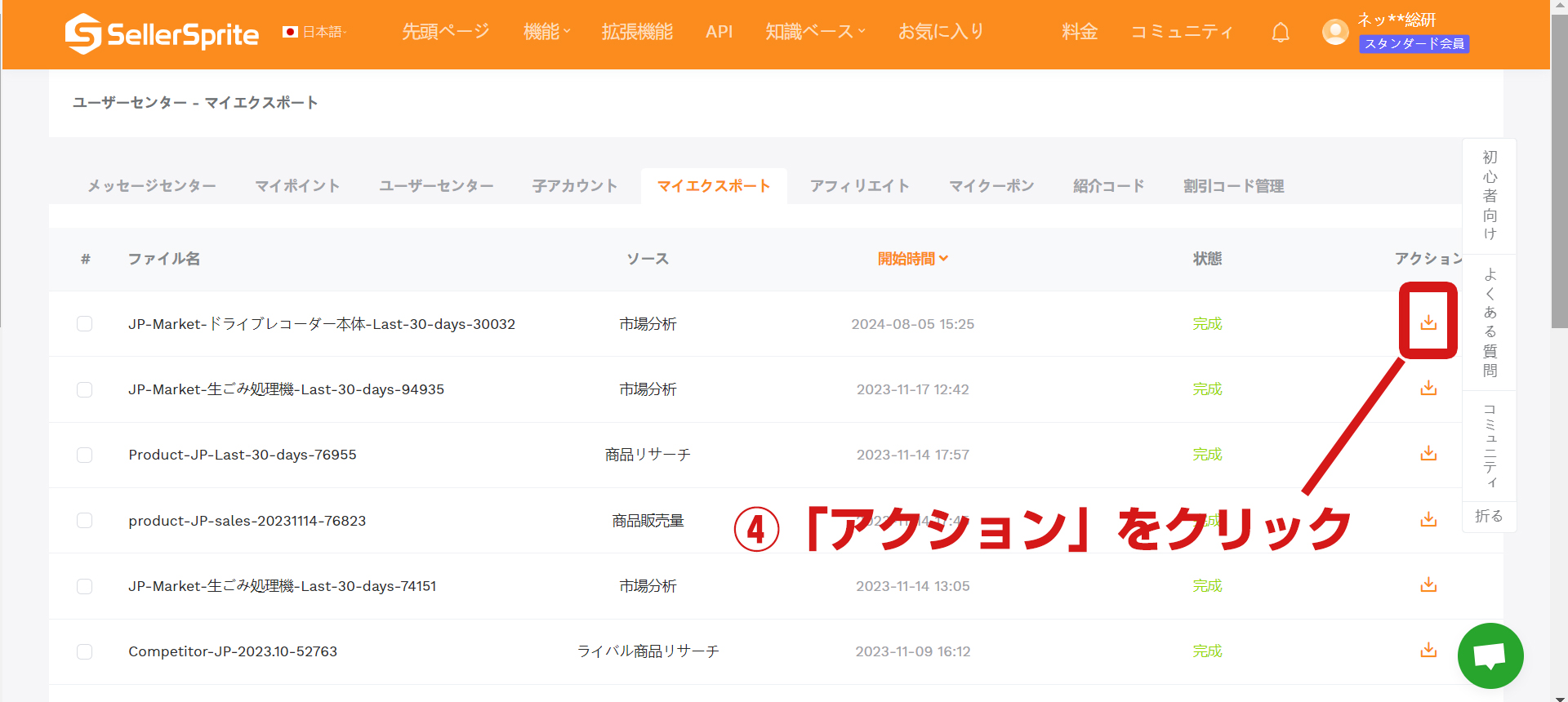The width and height of the screenshot is (1568, 702).
Task: Check the box for JP-Market-生ごみ処理機-94935 row
Action: click(84, 389)
